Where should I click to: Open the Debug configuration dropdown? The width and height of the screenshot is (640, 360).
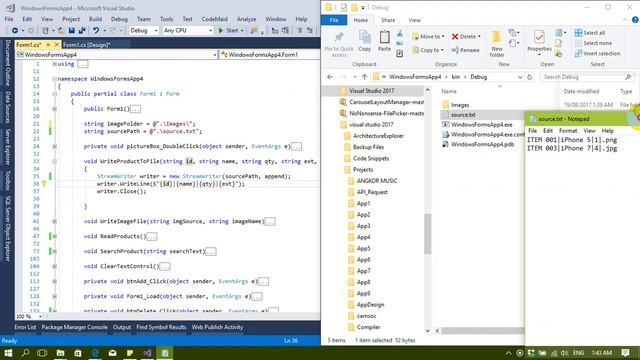[x=144, y=31]
